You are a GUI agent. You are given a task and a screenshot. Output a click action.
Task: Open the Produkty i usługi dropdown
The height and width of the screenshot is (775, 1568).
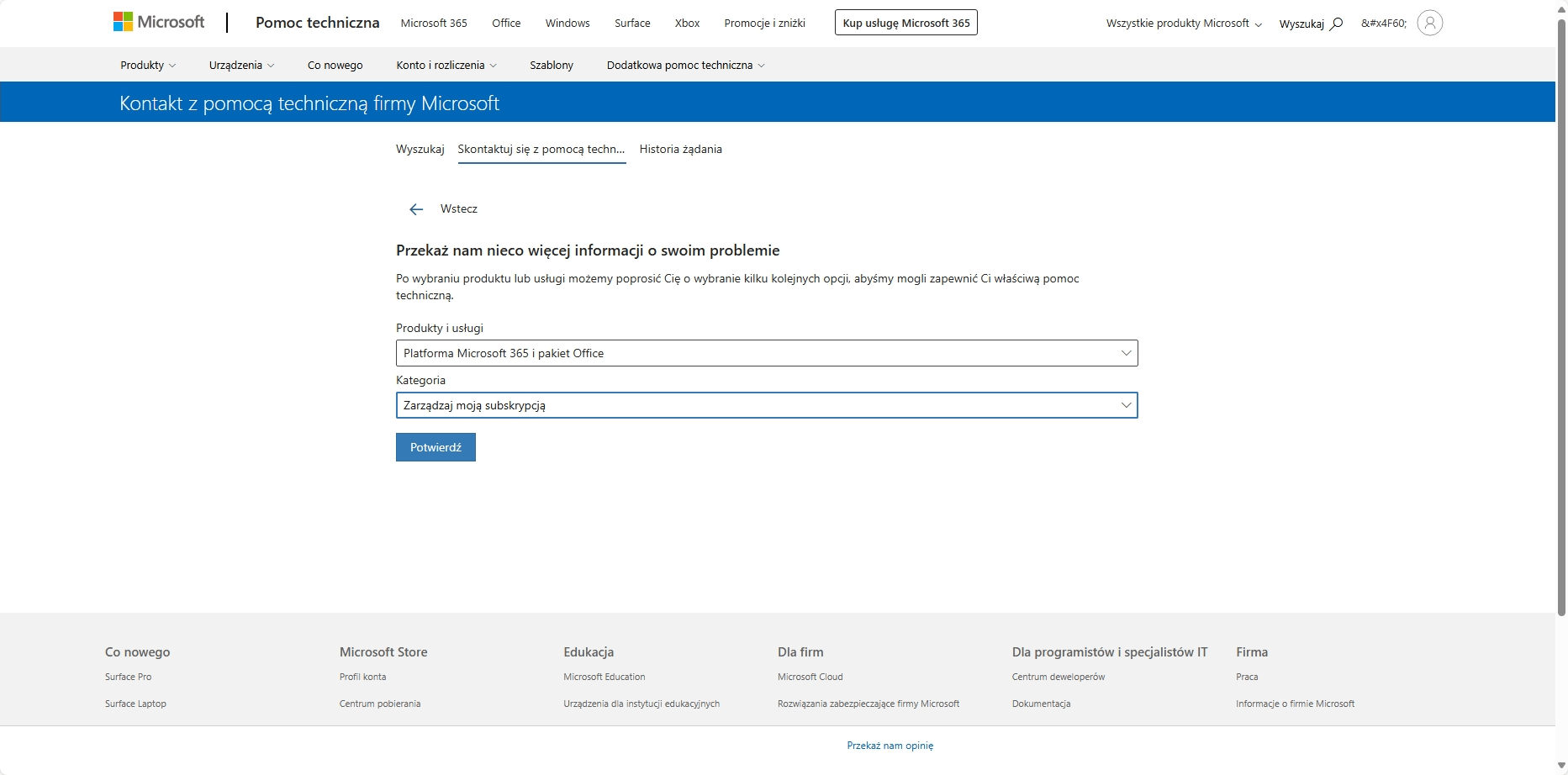tap(767, 353)
